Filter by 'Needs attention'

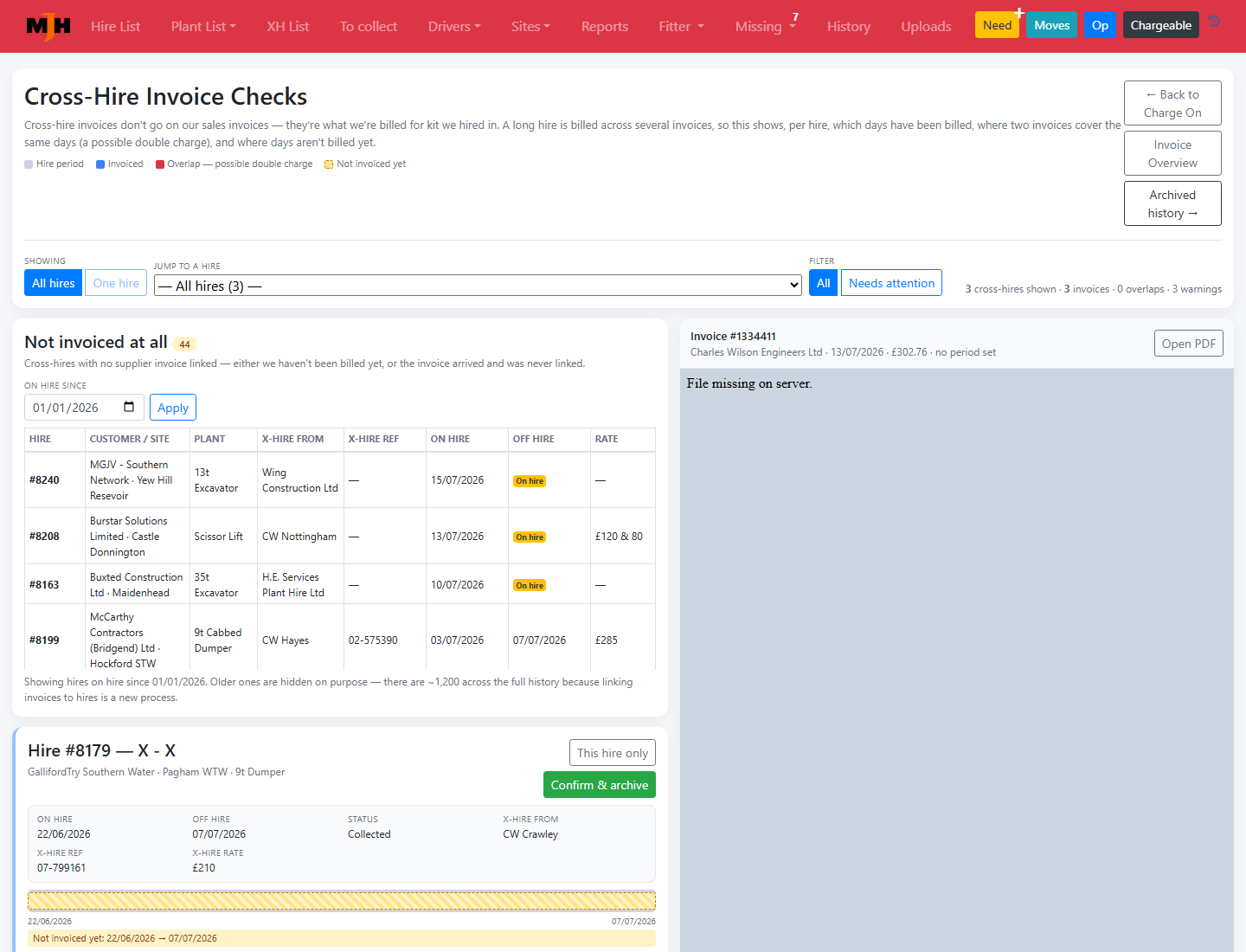pos(891,283)
